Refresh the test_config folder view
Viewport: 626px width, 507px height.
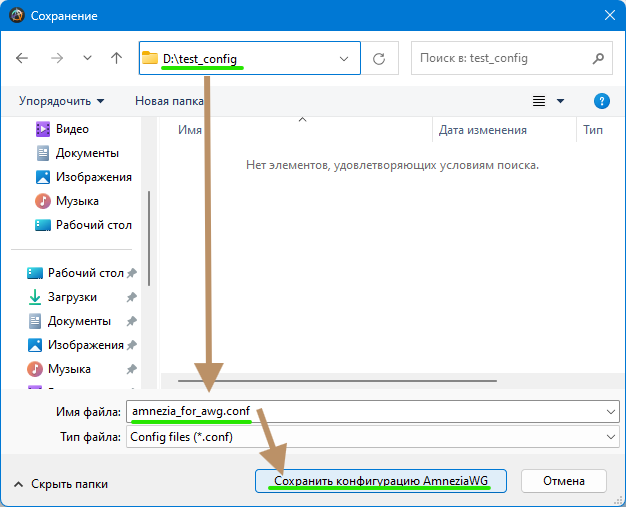[x=379, y=59]
